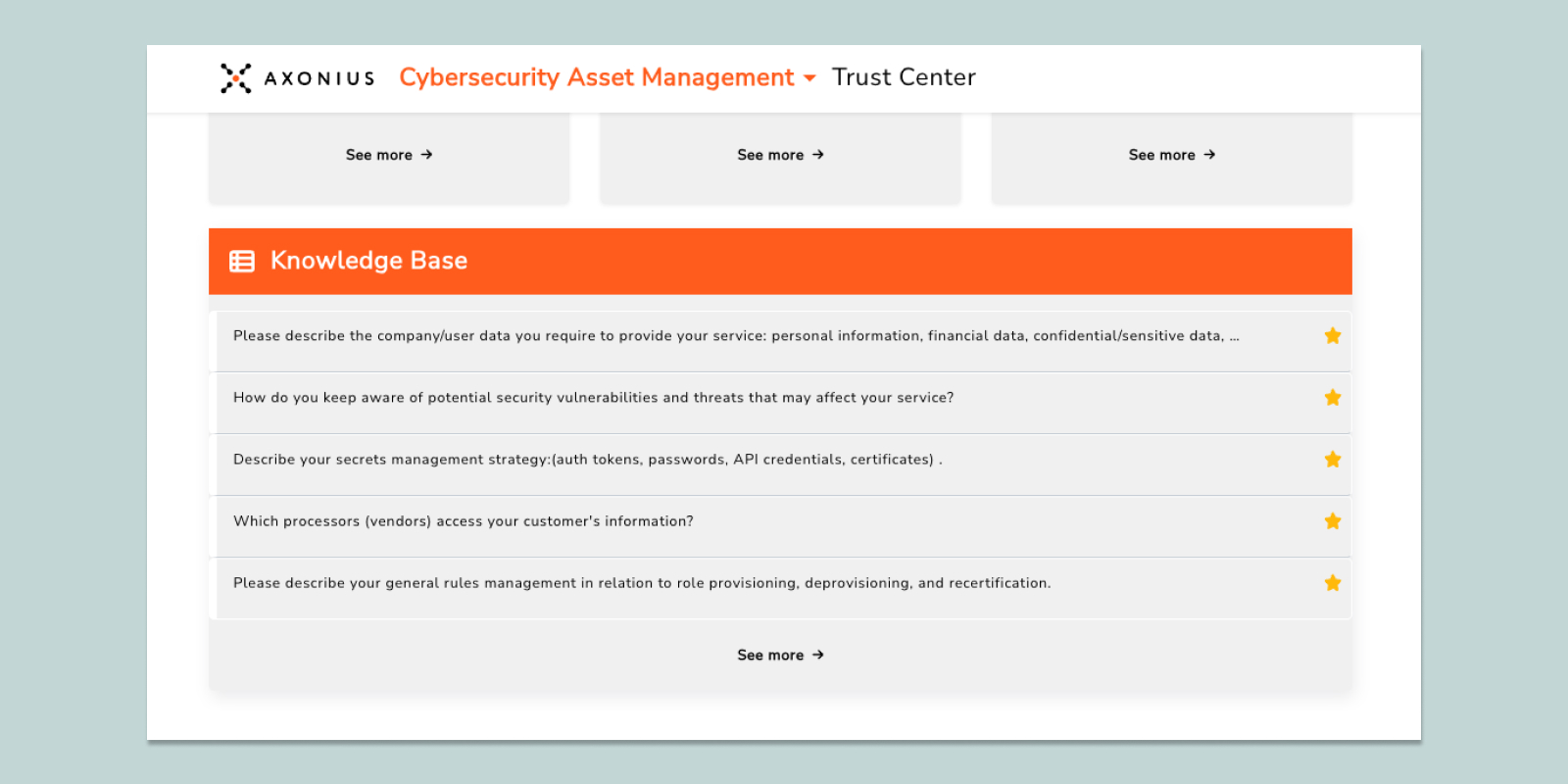Screen dimensions: 1568x784
Task: Click the arrow beside Knowledge Base See more
Action: coord(818,655)
